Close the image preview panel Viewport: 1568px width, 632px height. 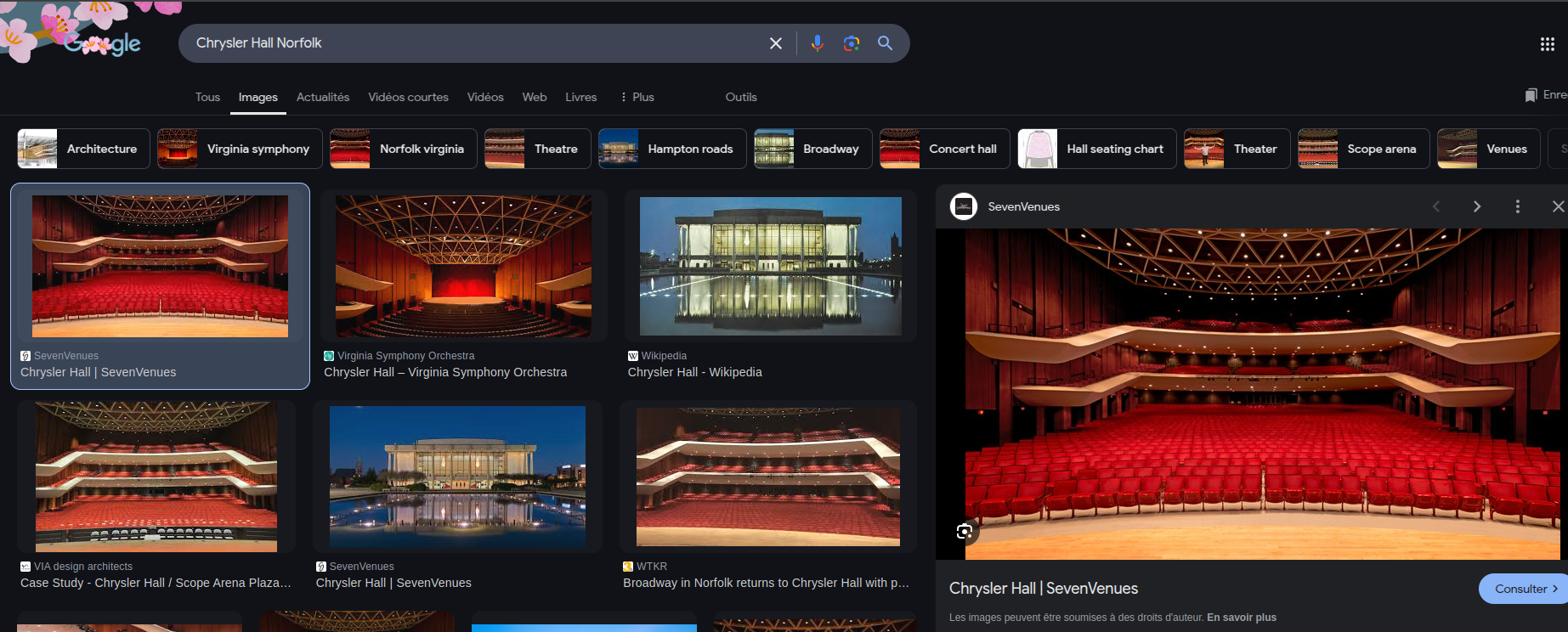tap(1558, 206)
